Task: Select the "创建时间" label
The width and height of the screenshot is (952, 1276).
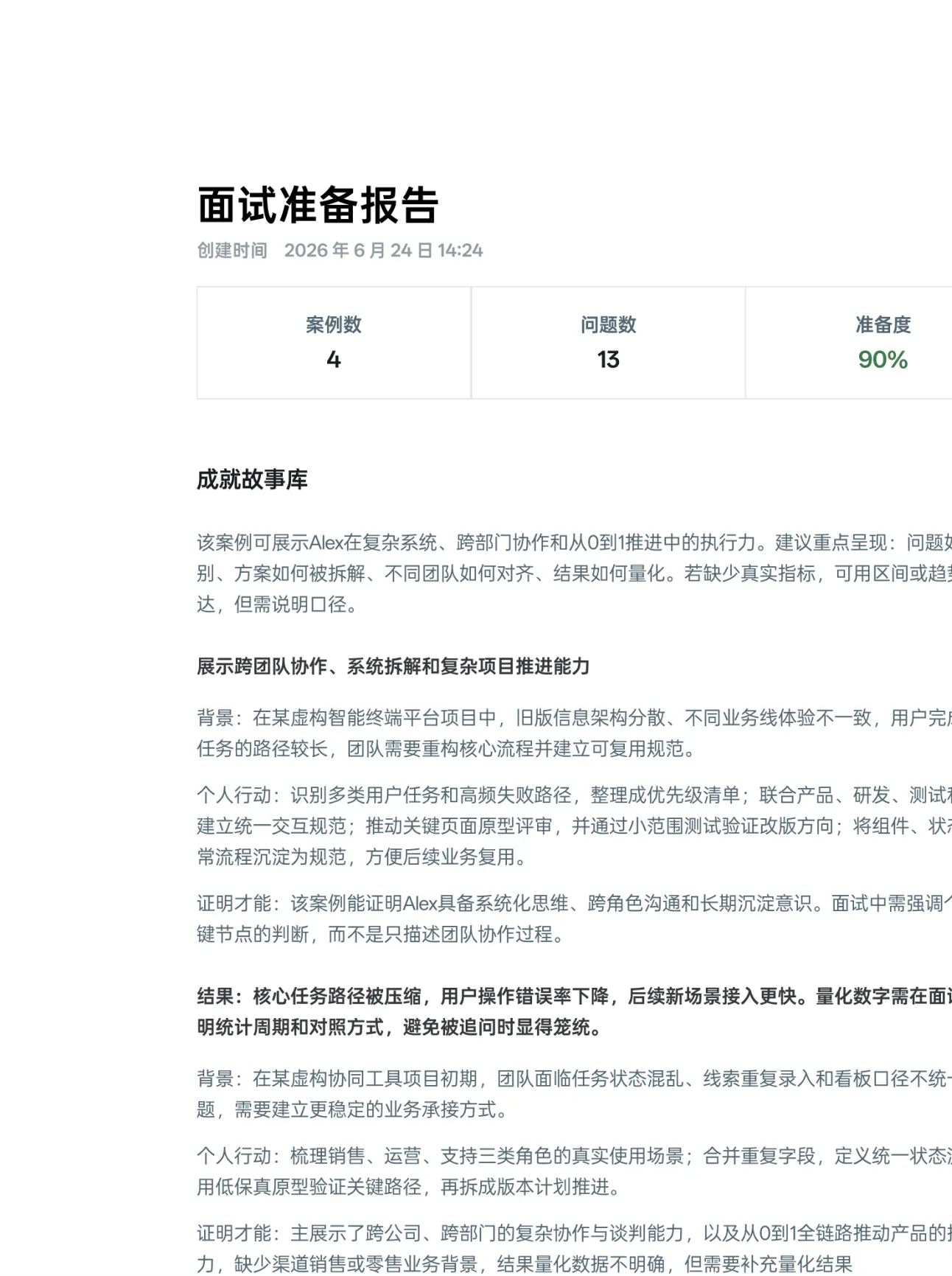Action: [232, 251]
